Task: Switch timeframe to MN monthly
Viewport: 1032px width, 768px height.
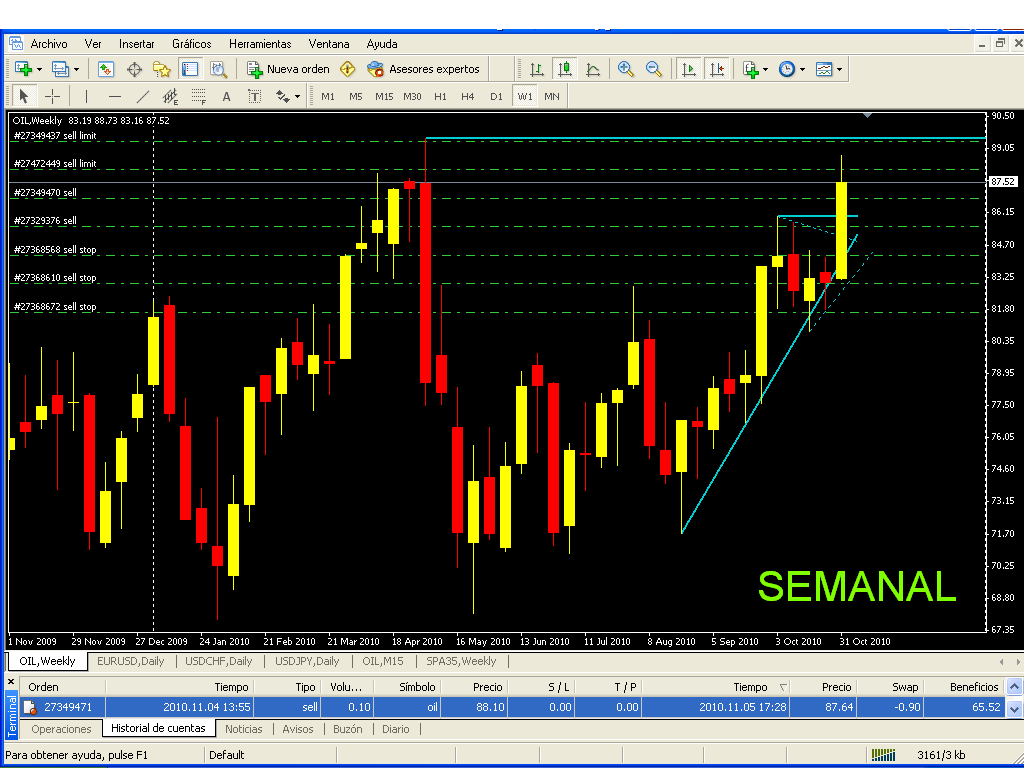Action: click(x=552, y=97)
